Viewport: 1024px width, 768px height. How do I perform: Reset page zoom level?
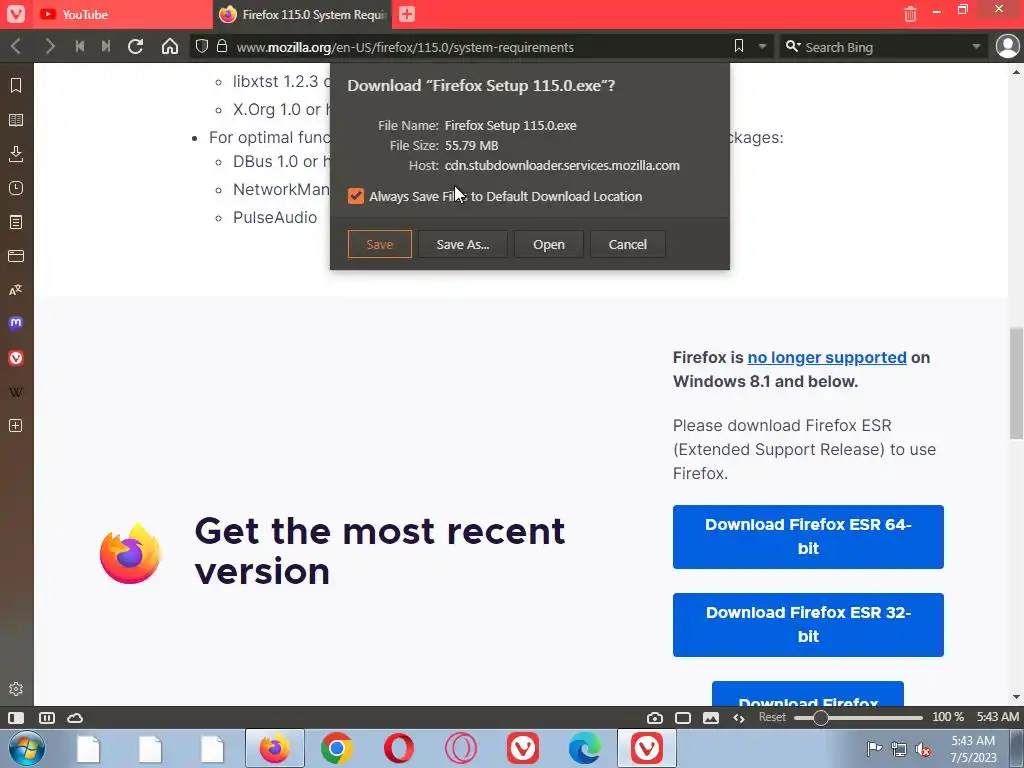coord(772,717)
